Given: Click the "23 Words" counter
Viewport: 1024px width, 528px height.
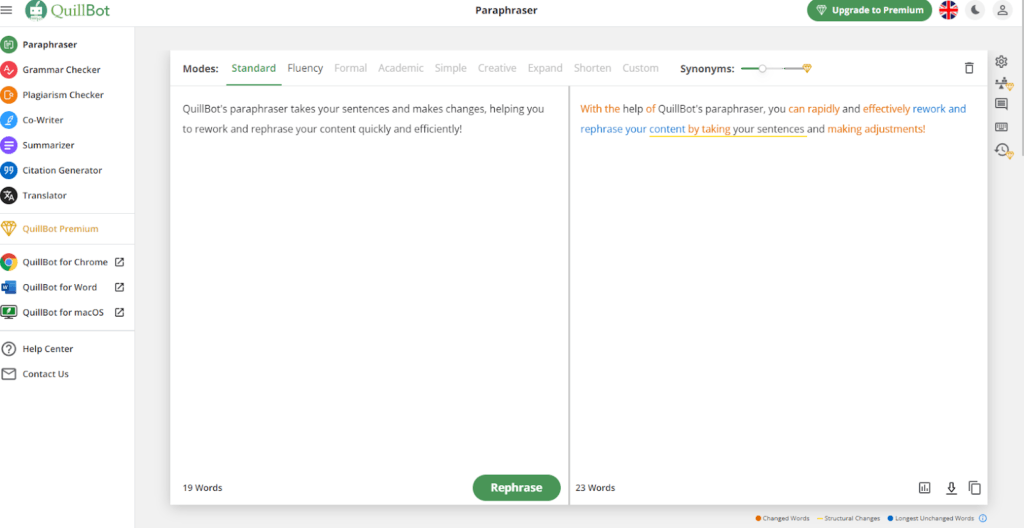Looking at the screenshot, I should point(595,487).
